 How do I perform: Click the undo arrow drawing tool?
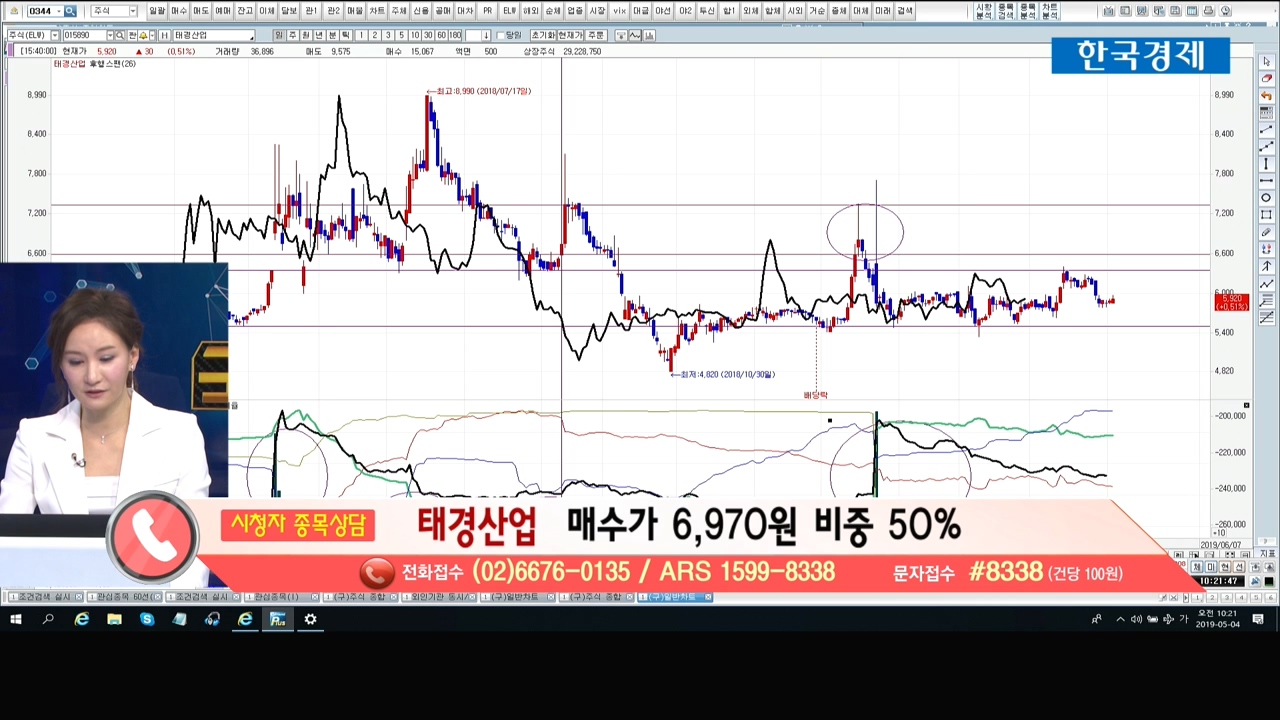1266,96
